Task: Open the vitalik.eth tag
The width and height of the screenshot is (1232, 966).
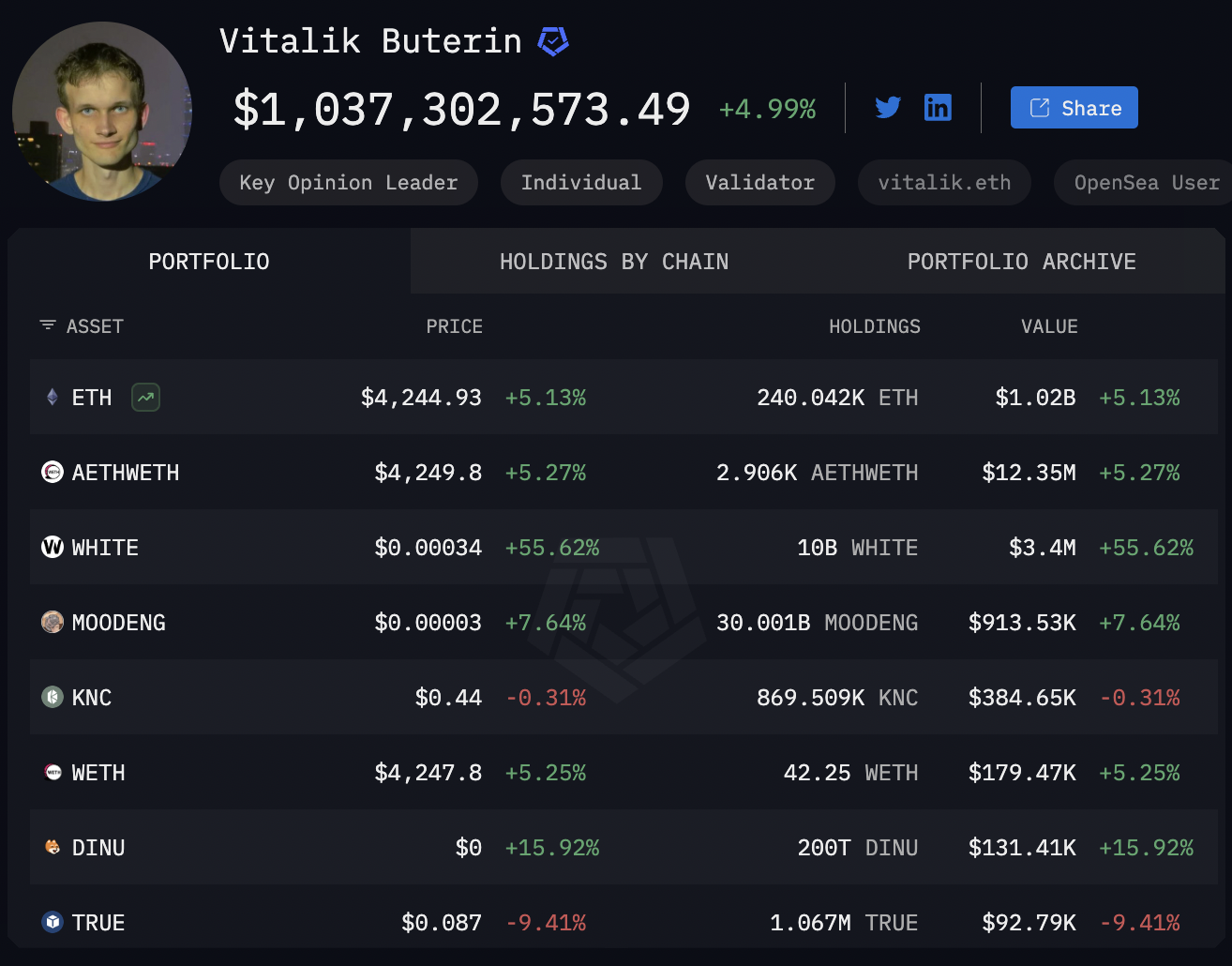Action: 943,182
